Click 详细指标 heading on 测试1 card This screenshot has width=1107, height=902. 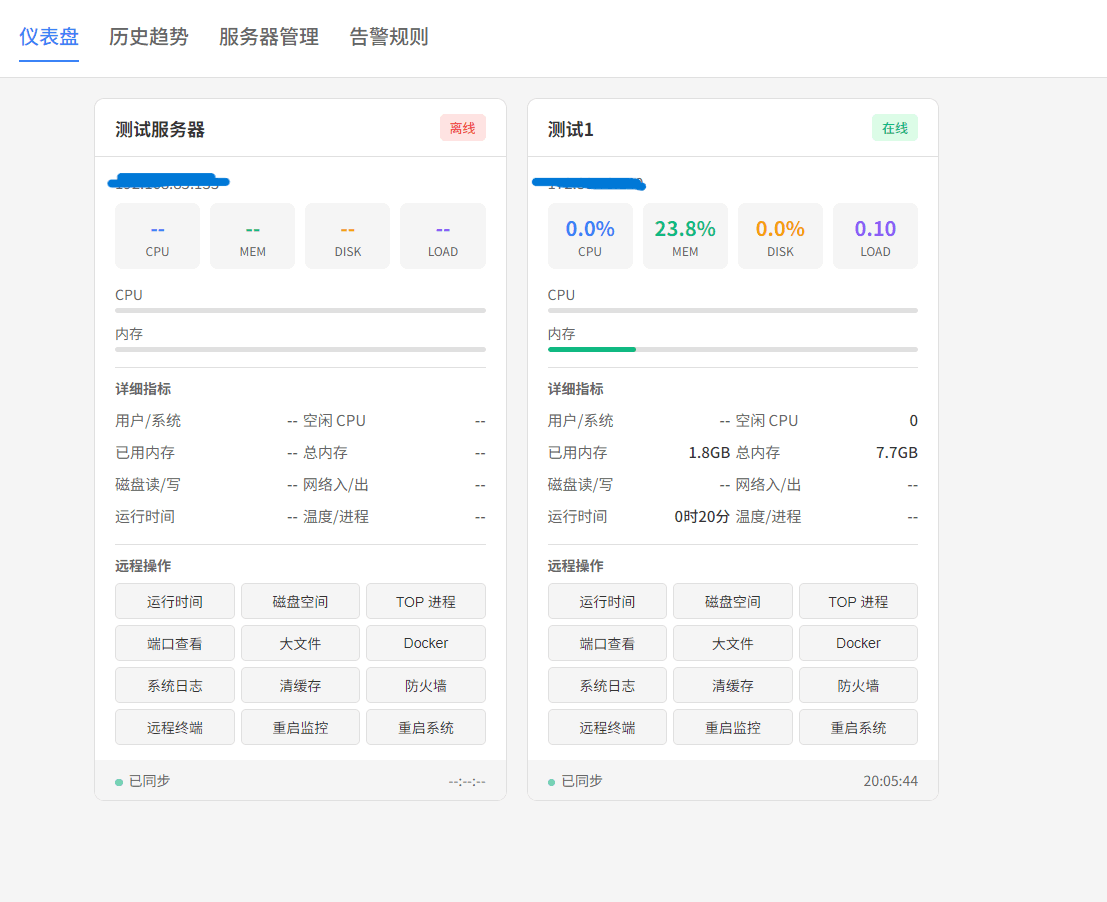click(x=575, y=389)
